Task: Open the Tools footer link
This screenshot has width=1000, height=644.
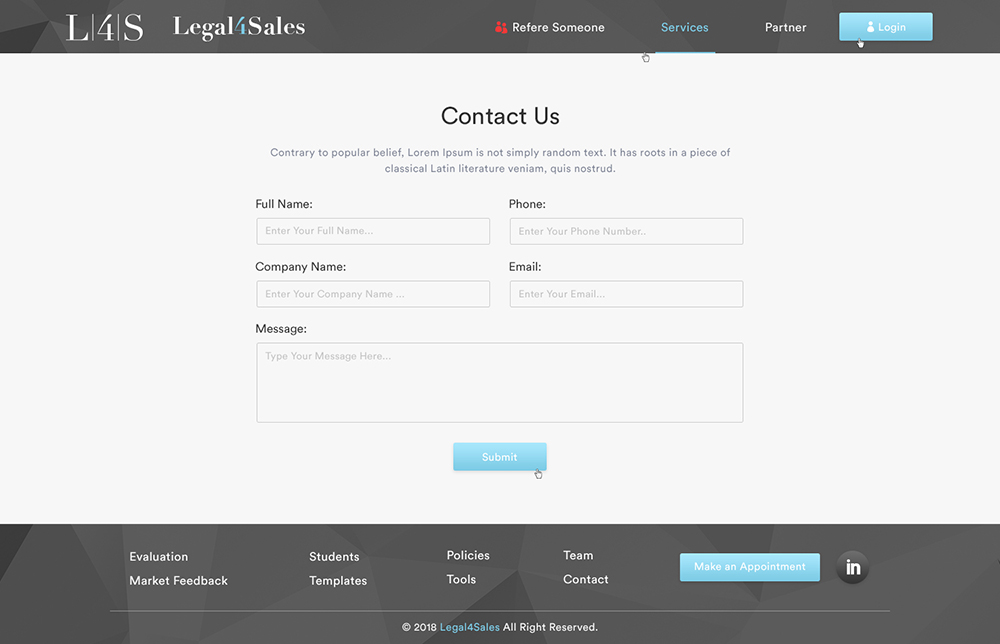Action: point(461,580)
